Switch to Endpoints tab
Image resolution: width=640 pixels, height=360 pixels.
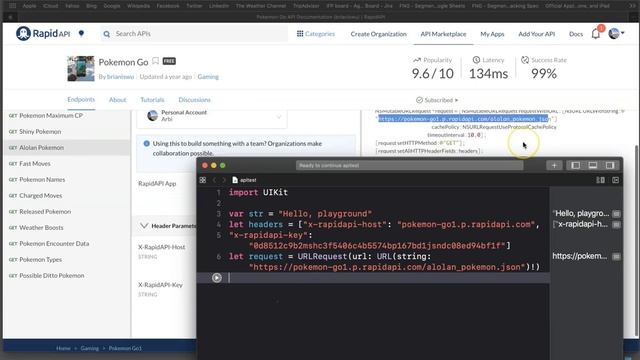pos(81,100)
